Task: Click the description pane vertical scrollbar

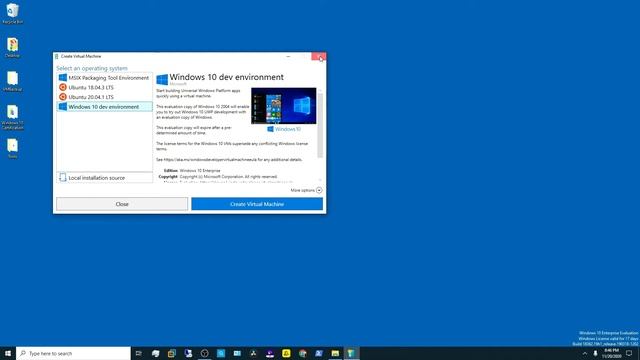Action: [x=320, y=125]
